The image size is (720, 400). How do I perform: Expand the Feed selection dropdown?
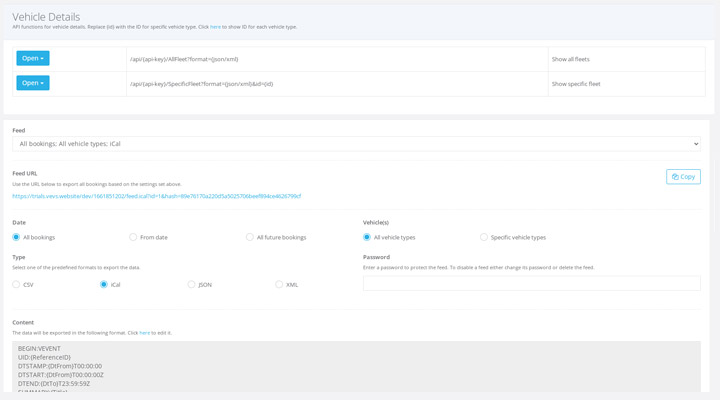(356, 144)
